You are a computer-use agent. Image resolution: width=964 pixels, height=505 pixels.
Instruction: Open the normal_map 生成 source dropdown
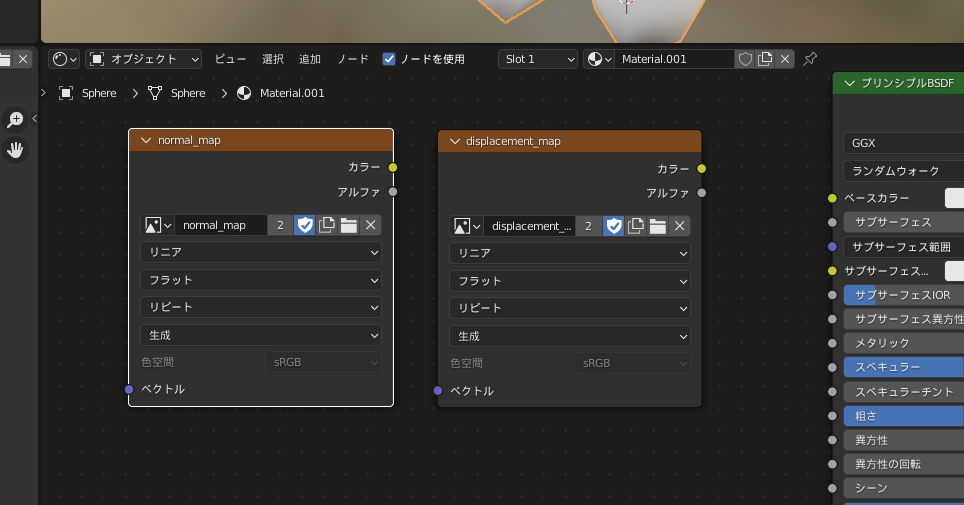click(261, 335)
